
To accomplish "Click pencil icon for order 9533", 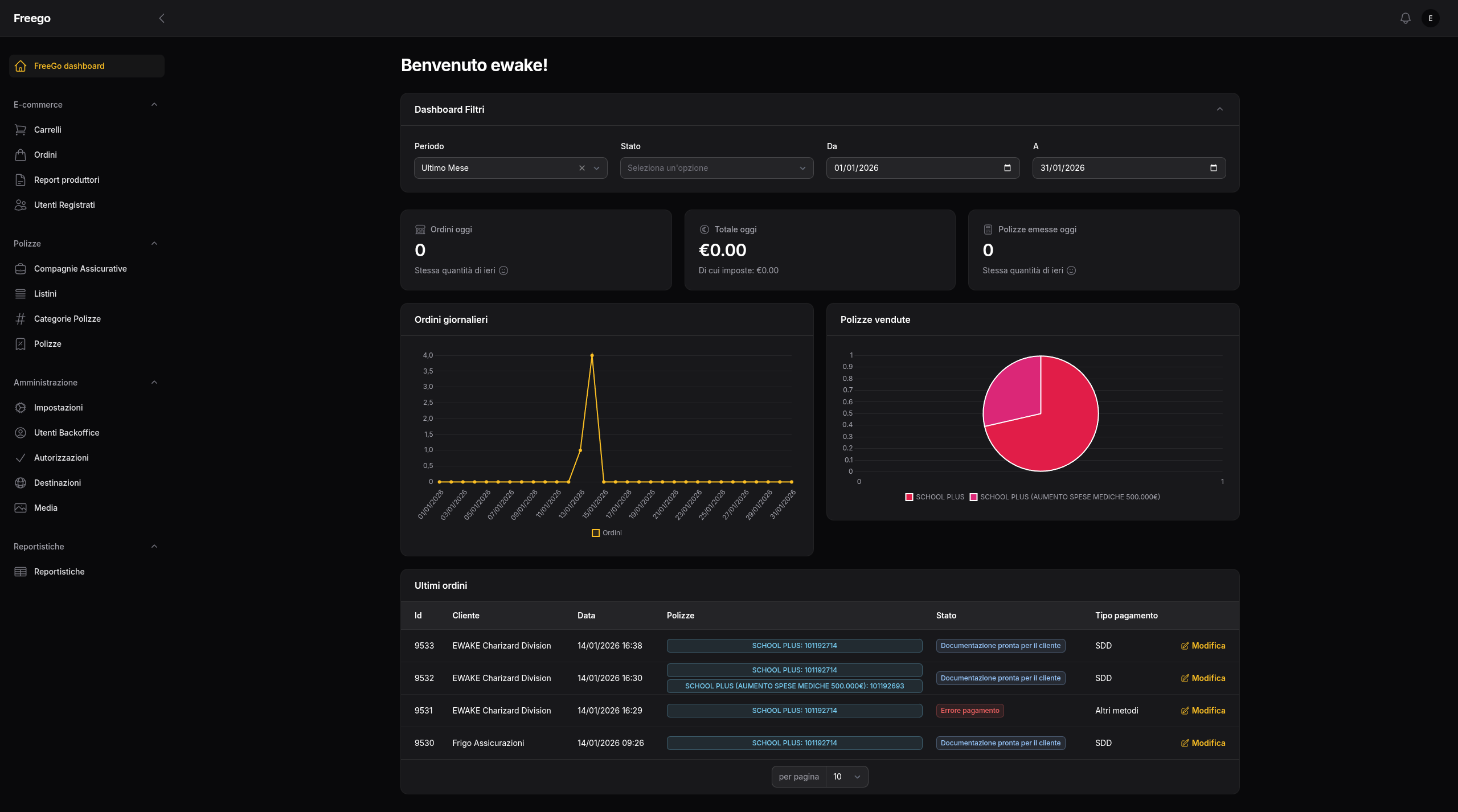I will pyautogui.click(x=1185, y=646).
